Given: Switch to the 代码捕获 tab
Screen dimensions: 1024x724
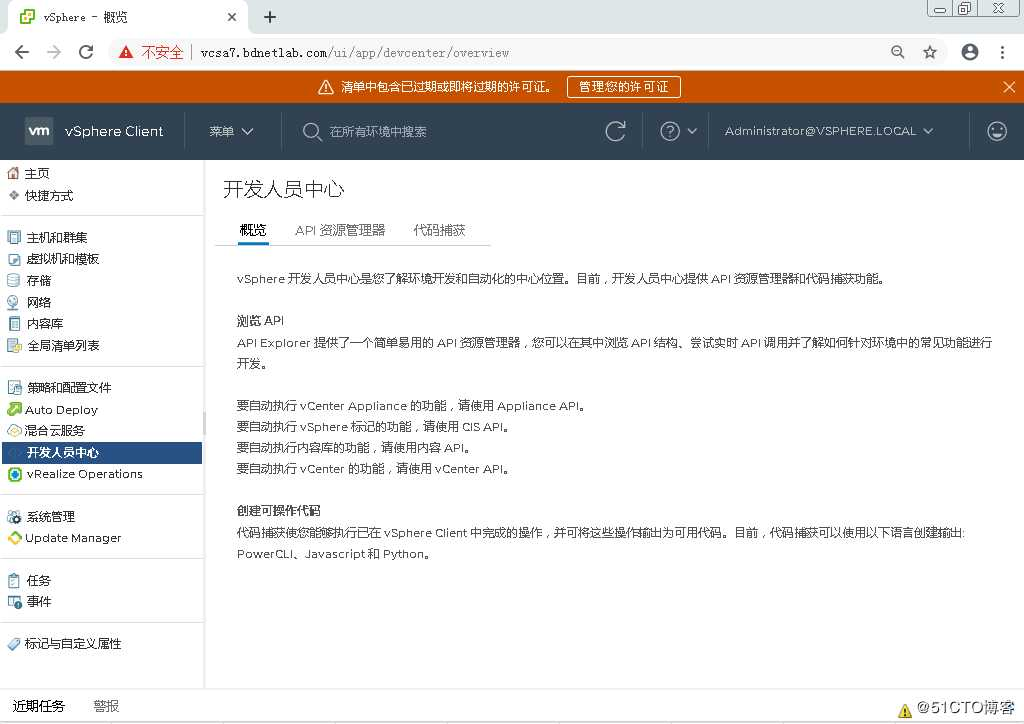Looking at the screenshot, I should click(439, 230).
